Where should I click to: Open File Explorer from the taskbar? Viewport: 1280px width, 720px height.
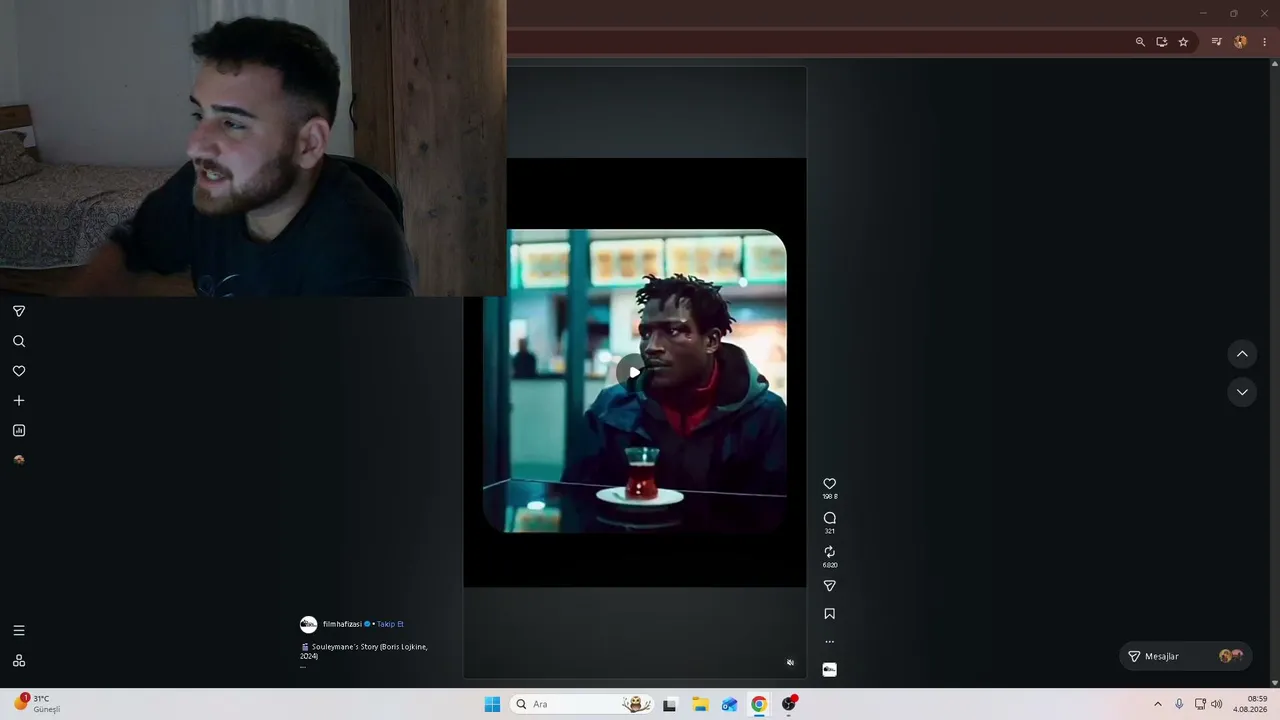pyautogui.click(x=700, y=704)
